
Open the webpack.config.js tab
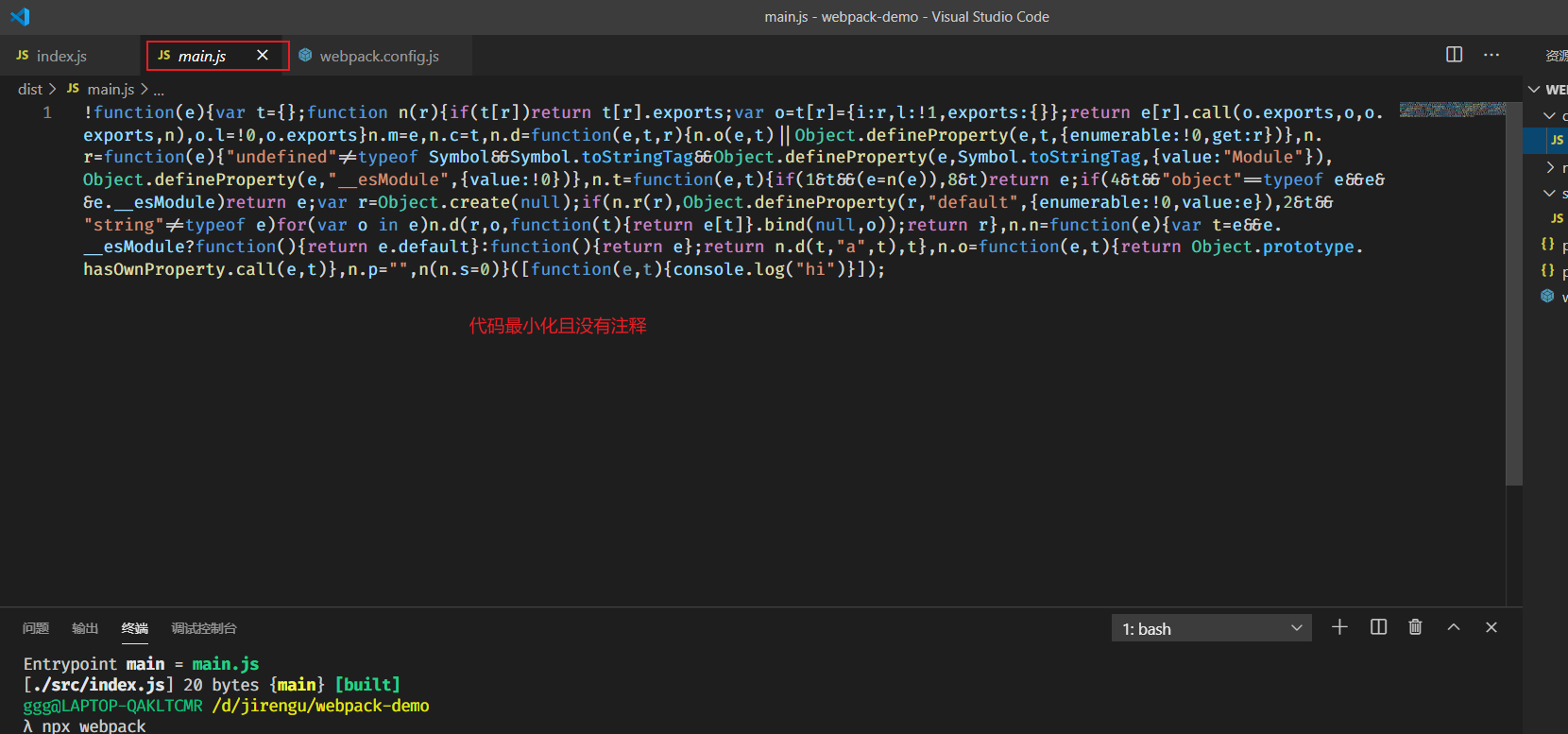(379, 56)
